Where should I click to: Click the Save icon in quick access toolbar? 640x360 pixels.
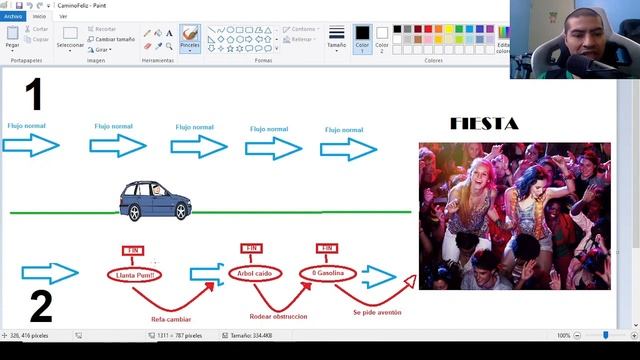point(19,5)
